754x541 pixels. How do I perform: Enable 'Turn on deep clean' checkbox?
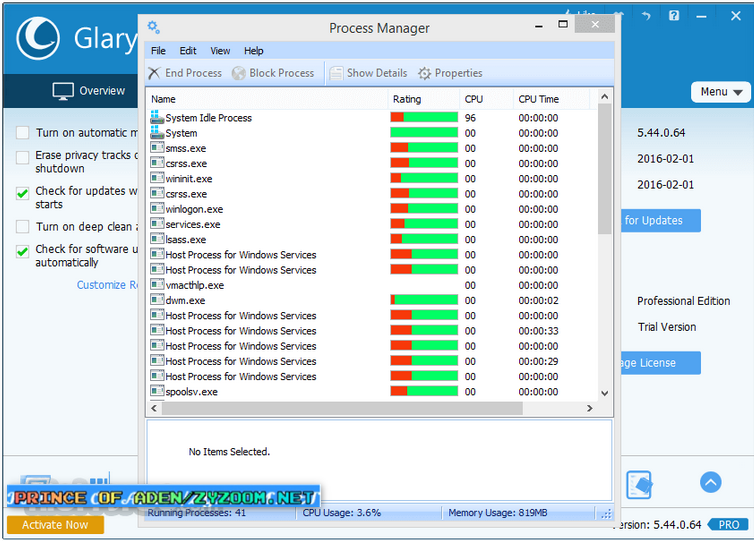[x=23, y=226]
